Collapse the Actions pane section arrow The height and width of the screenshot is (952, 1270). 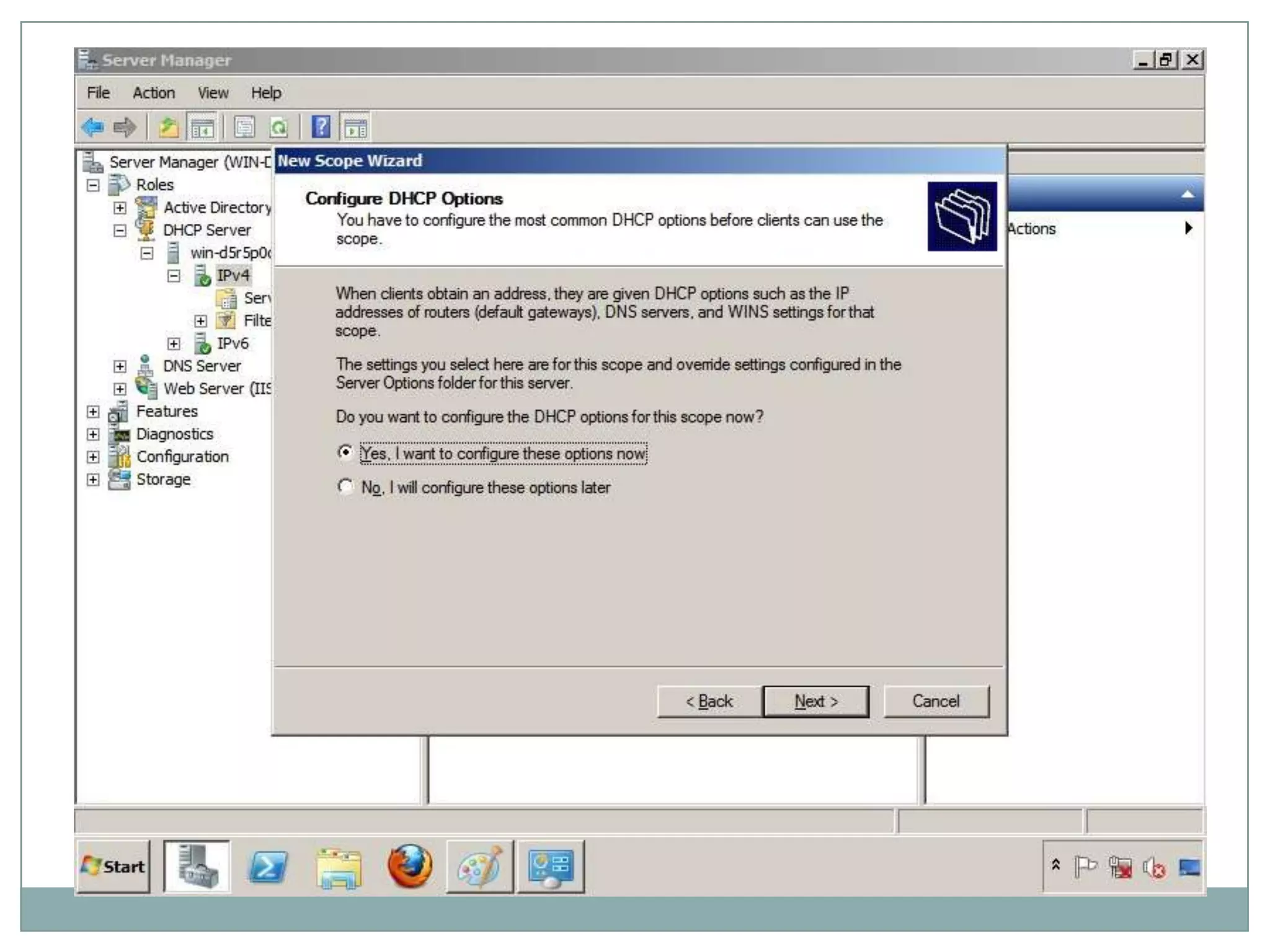[x=1187, y=194]
